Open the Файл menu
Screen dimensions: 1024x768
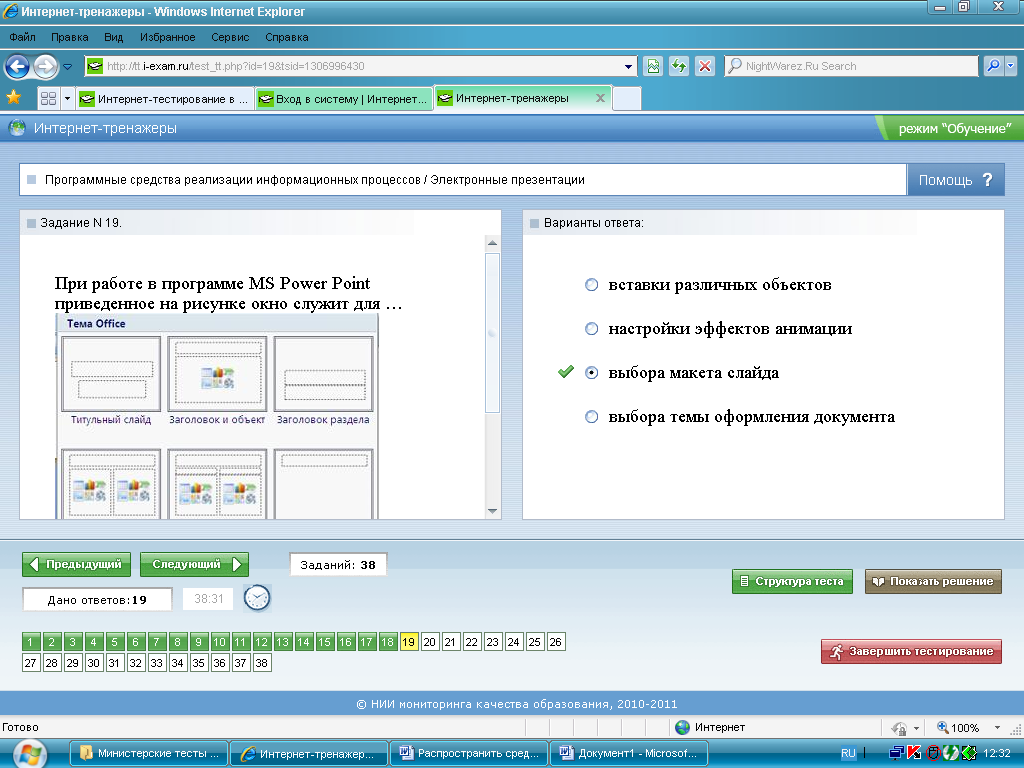coord(22,37)
